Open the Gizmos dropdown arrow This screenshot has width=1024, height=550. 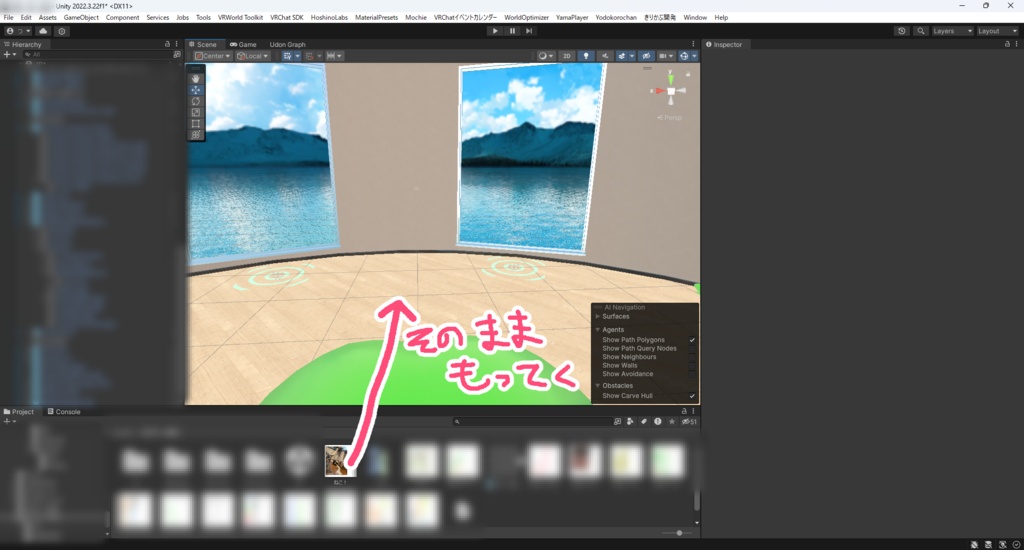click(694, 56)
